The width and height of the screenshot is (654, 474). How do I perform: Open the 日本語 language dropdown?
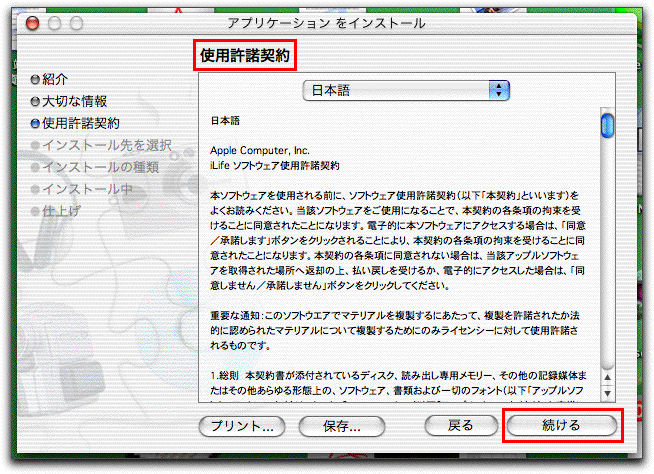(x=406, y=91)
